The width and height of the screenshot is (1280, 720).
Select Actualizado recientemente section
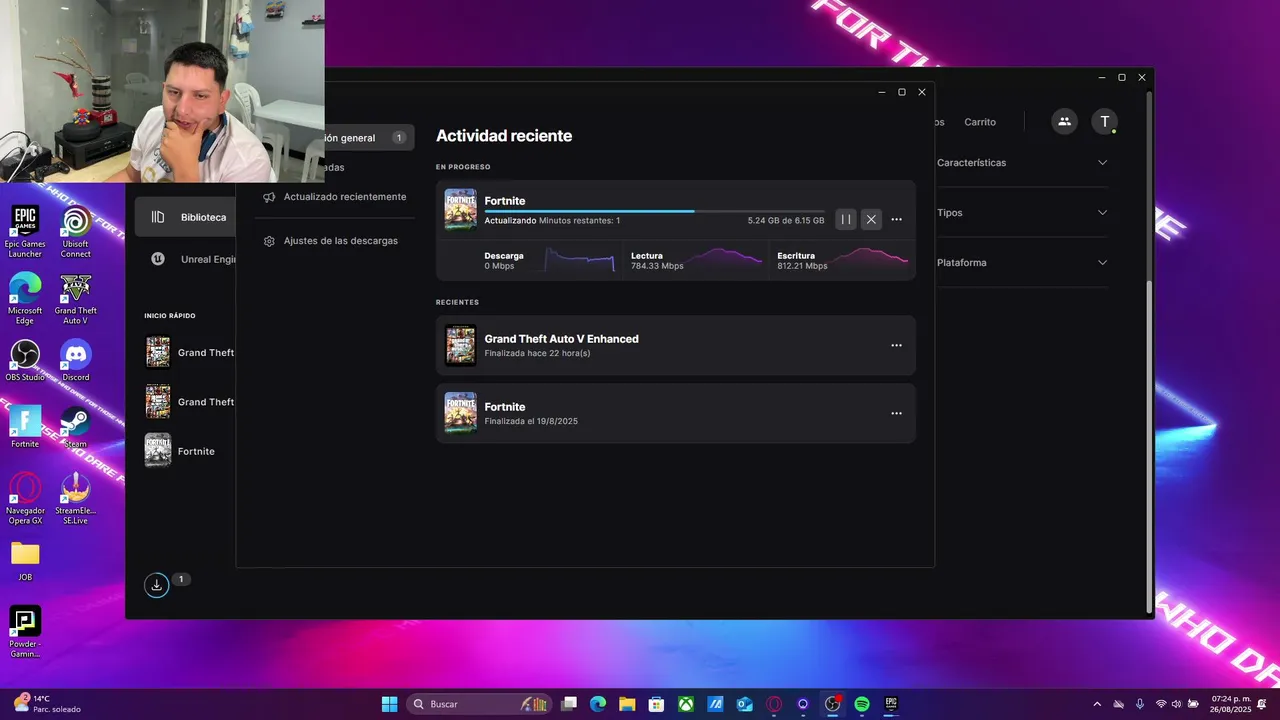coord(335,197)
